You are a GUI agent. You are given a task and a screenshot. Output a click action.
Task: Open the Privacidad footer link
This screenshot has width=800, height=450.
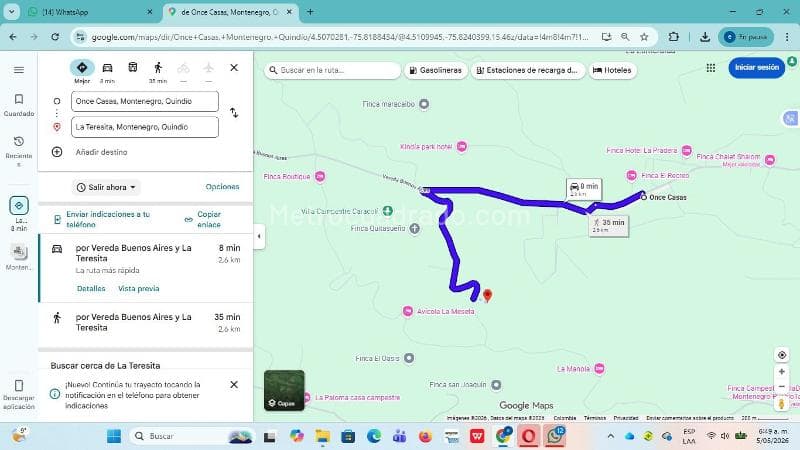[626, 418]
